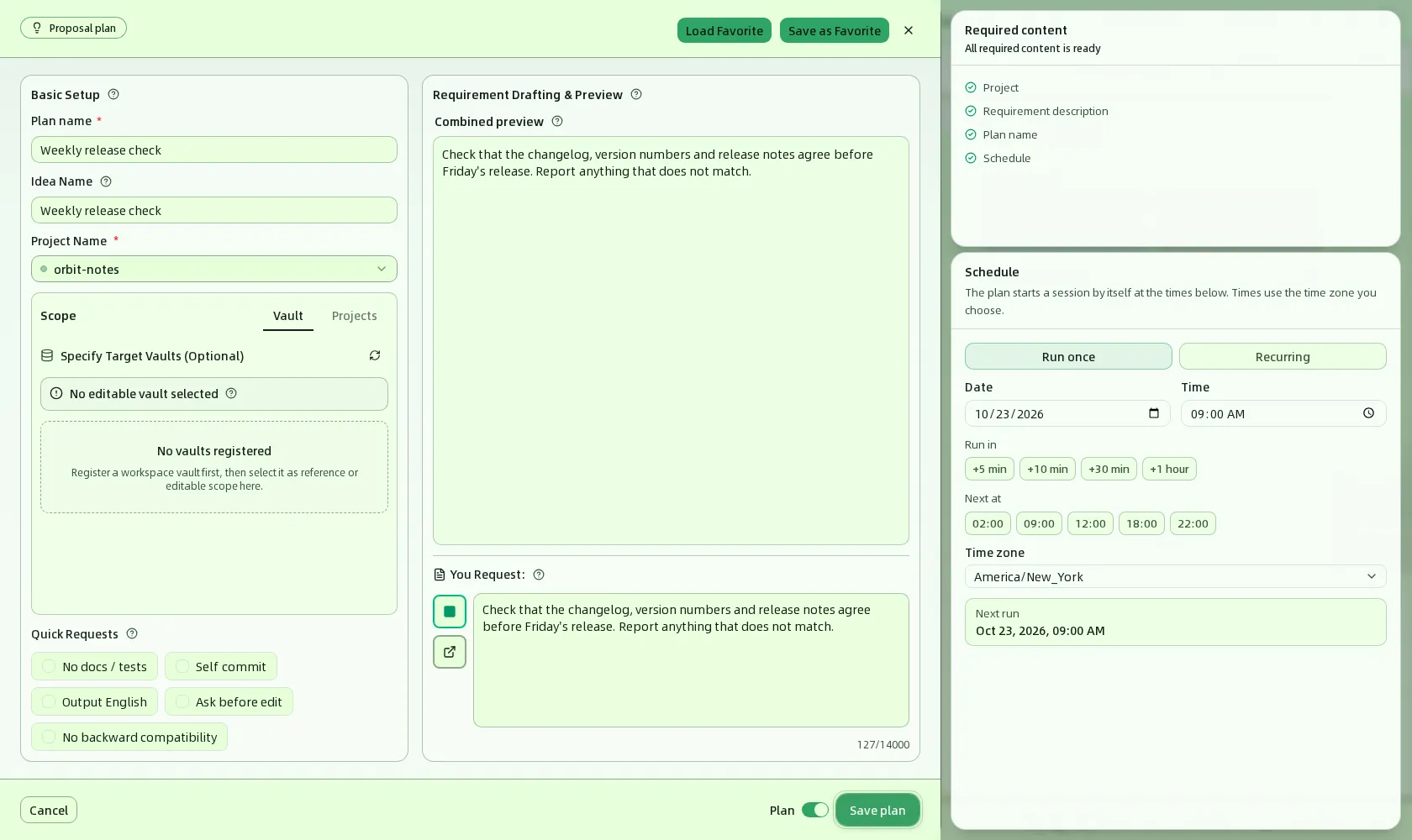
Task: Click help icon beside No editable vault selected
Action: pos(231,393)
